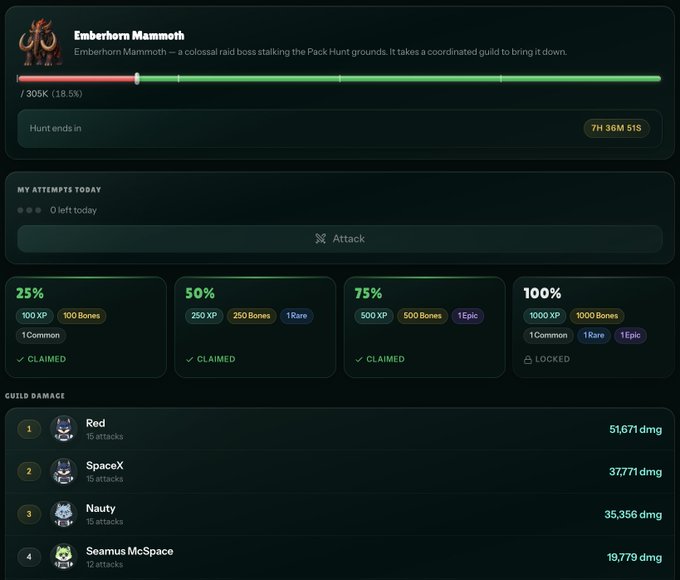Click the 37,771 dmg value
The height and width of the screenshot is (580, 680).
[635, 472]
